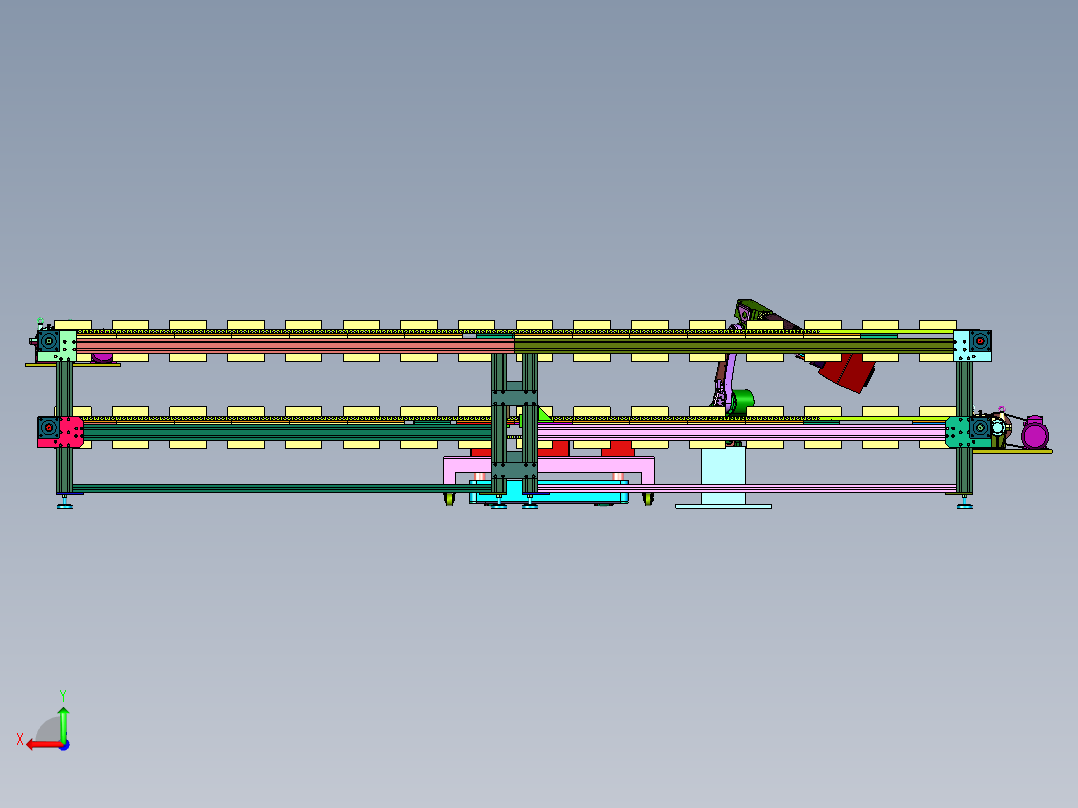Select the teal corner bracket on the lower-right end
This screenshot has height=808, width=1078.
click(x=958, y=432)
